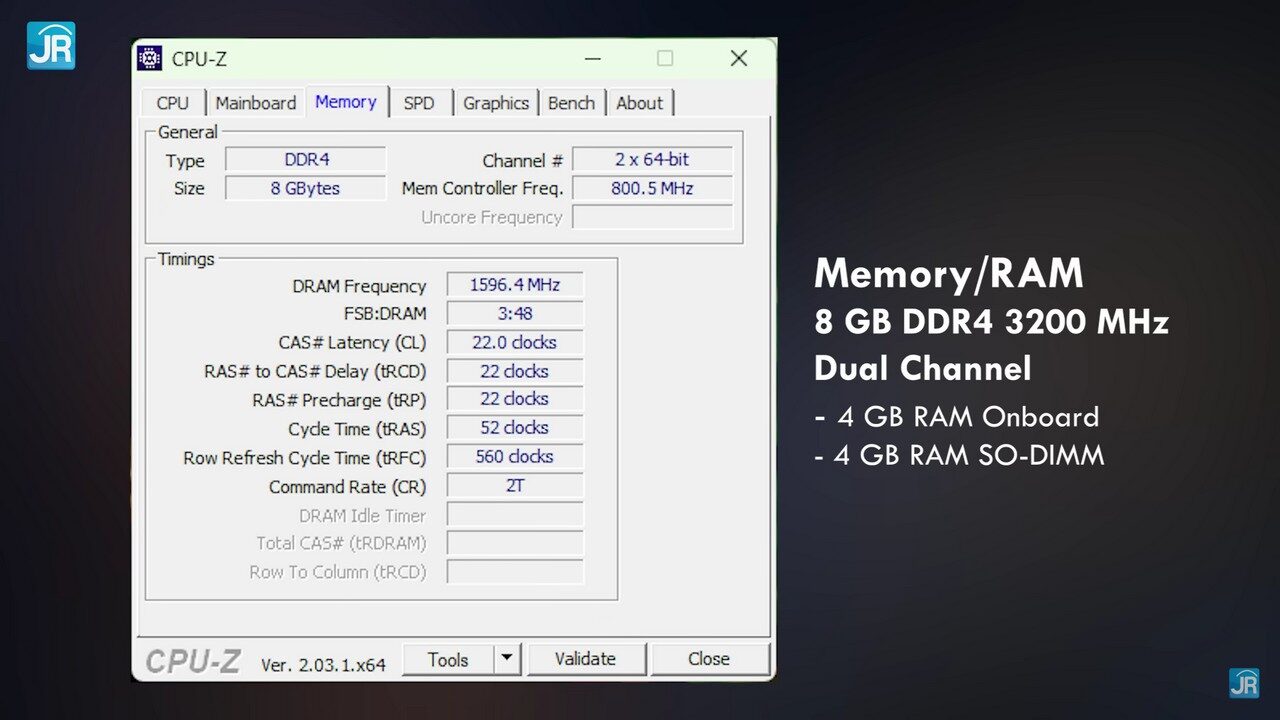Click the "FSB:DRAM" label

(384, 314)
